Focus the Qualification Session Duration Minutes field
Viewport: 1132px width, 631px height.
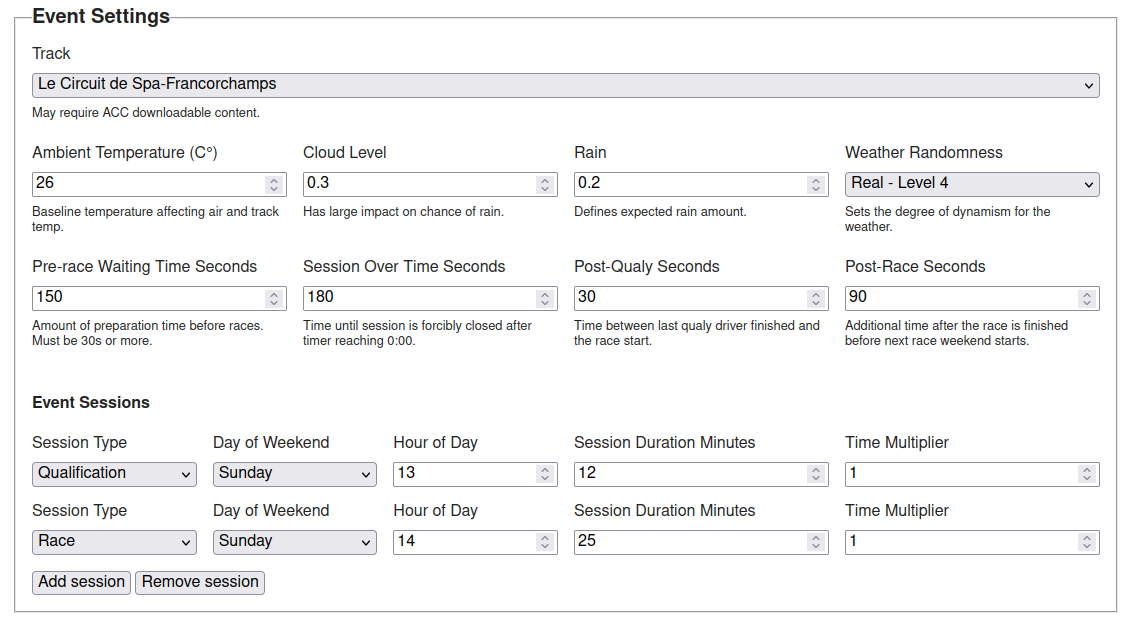[688, 474]
